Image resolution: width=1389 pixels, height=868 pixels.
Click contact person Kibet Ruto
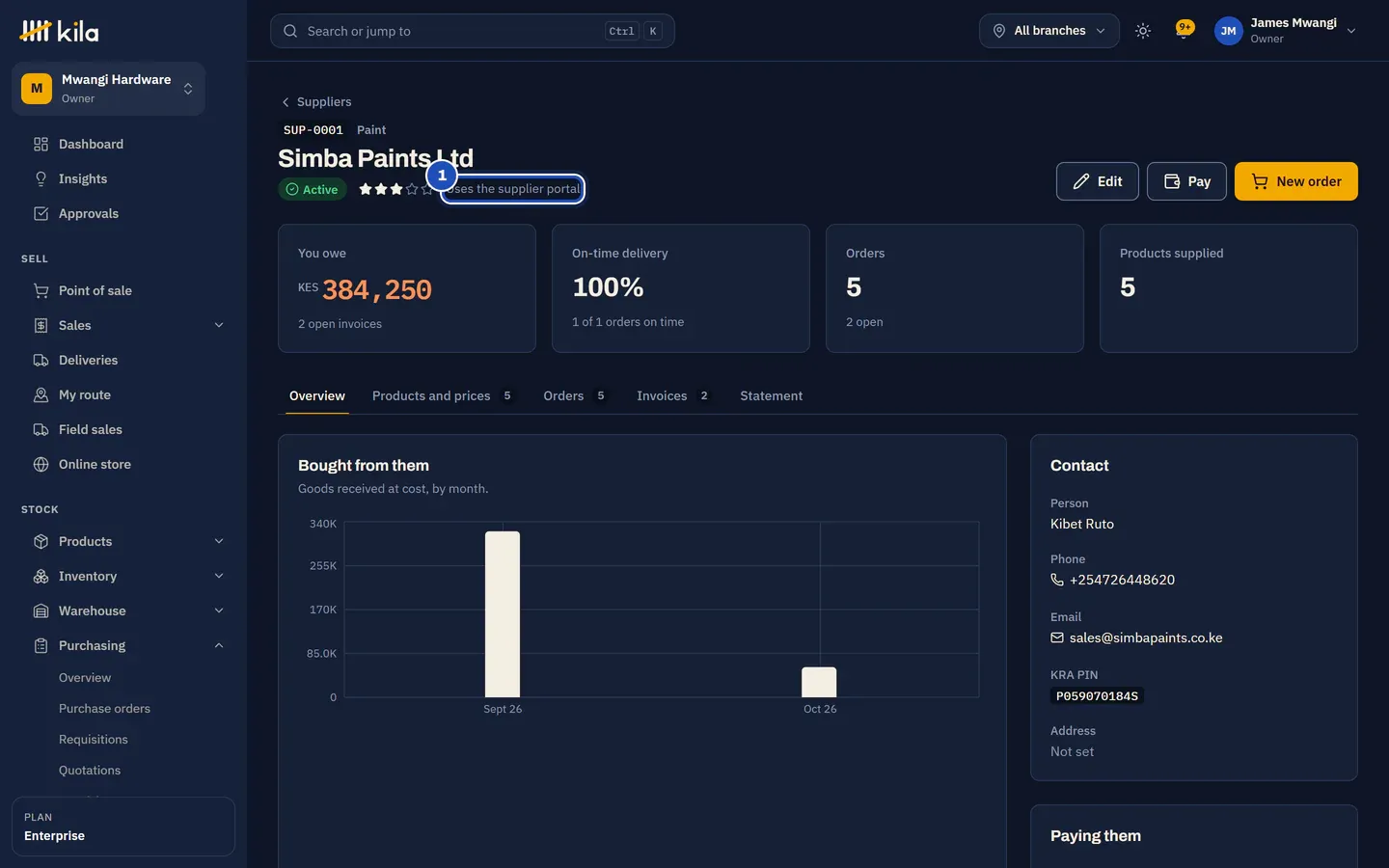pyautogui.click(x=1082, y=524)
